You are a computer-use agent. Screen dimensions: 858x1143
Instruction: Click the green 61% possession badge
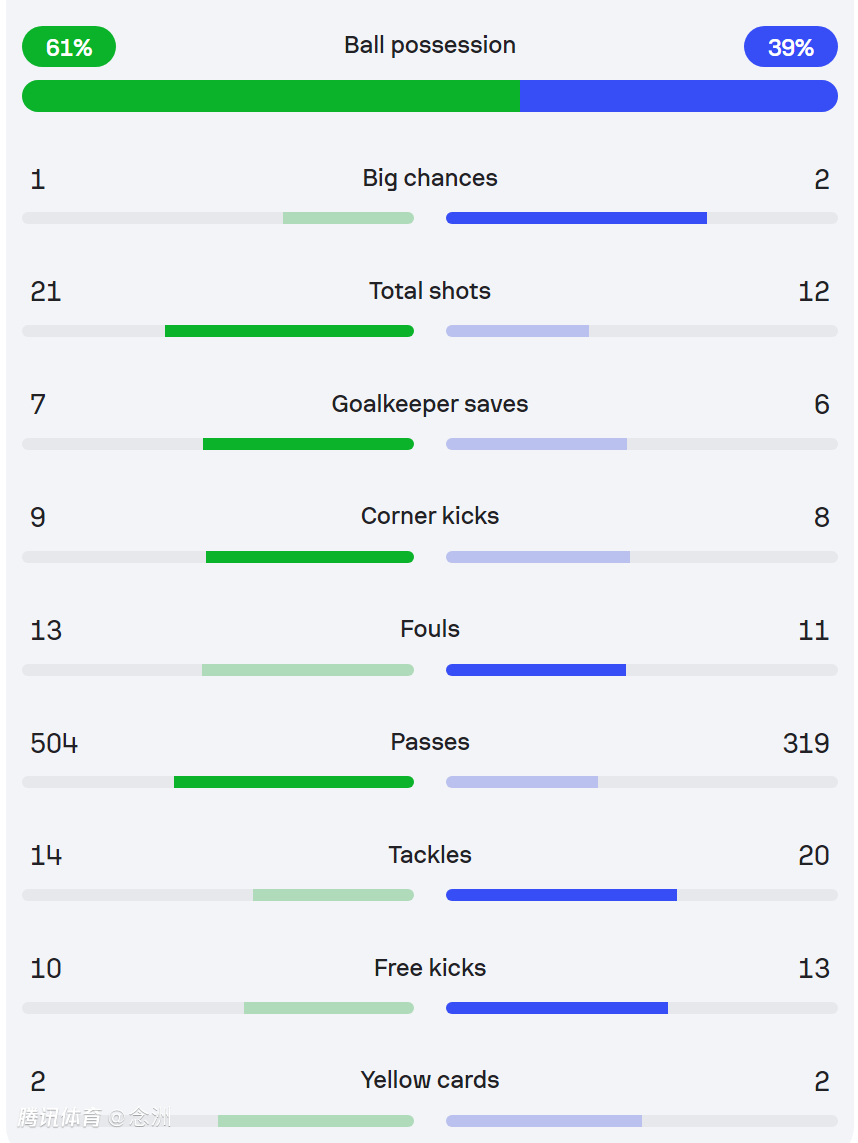point(69,47)
